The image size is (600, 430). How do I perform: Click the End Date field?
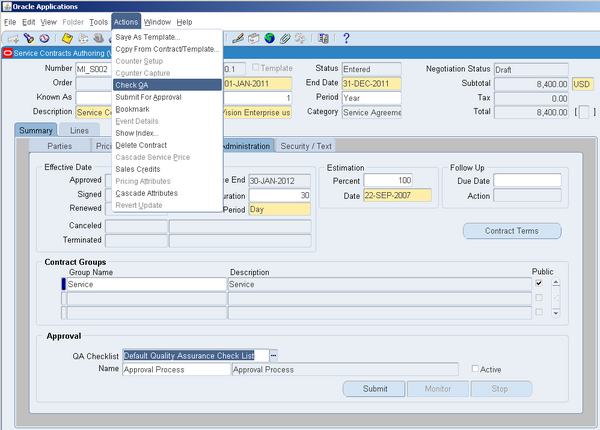pos(371,83)
